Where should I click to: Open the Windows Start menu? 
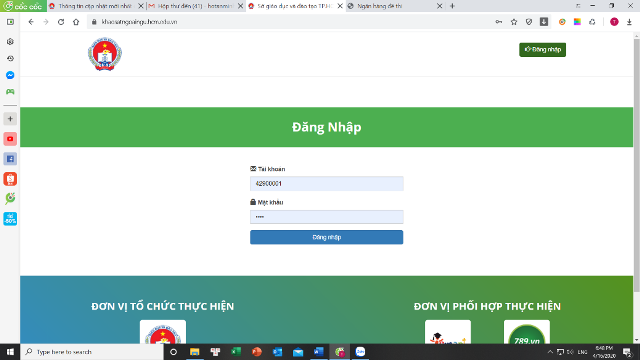click(10, 352)
